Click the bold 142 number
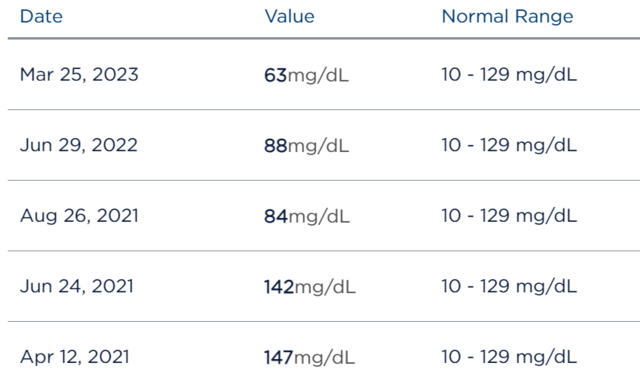The width and height of the screenshot is (640, 387). 279,287
